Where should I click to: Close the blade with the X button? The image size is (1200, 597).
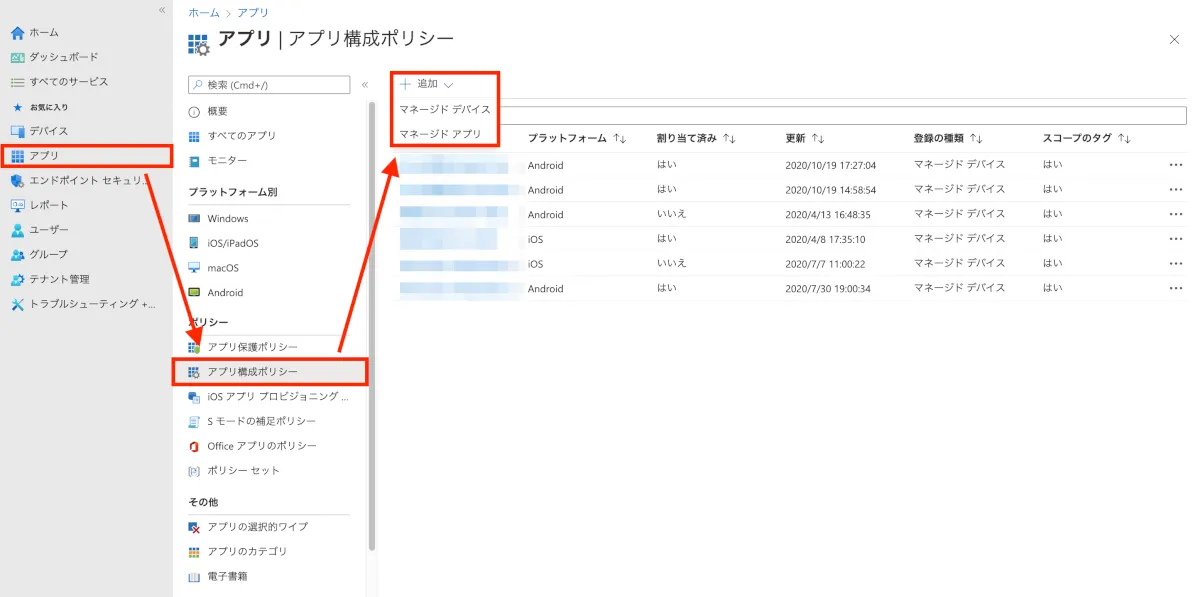[1174, 39]
